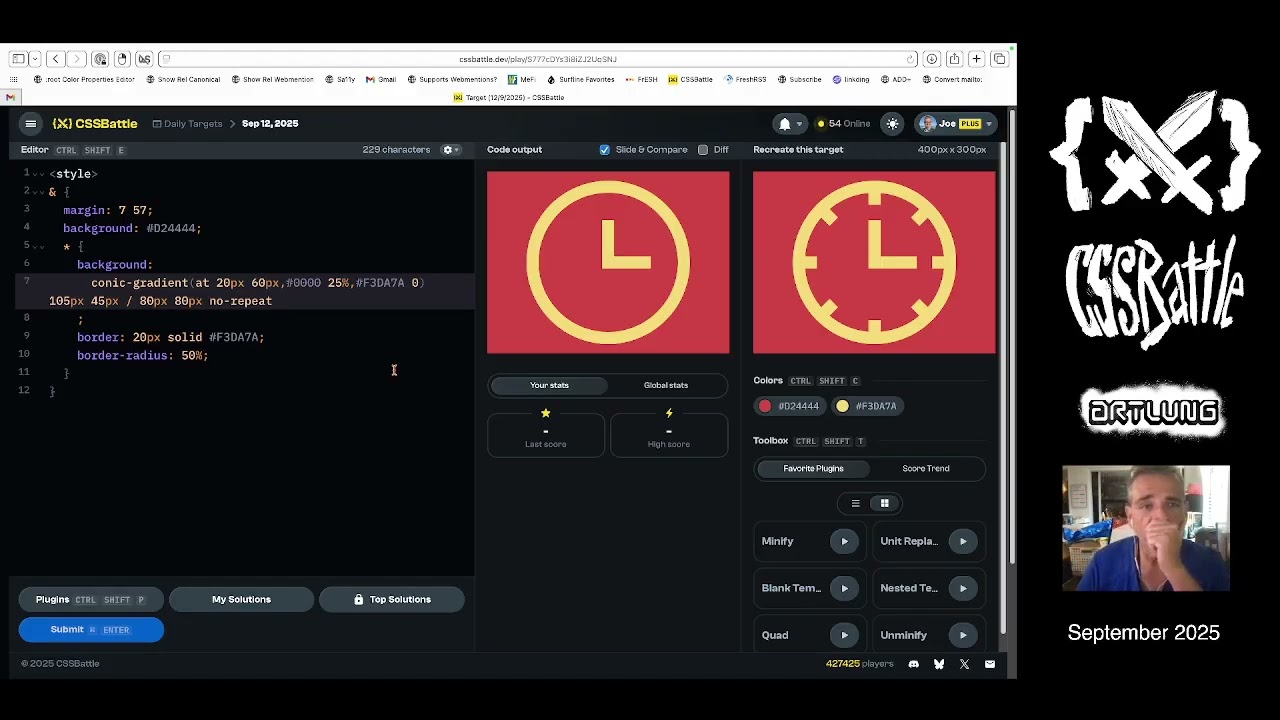Click the CSSBattle logo

point(95,124)
